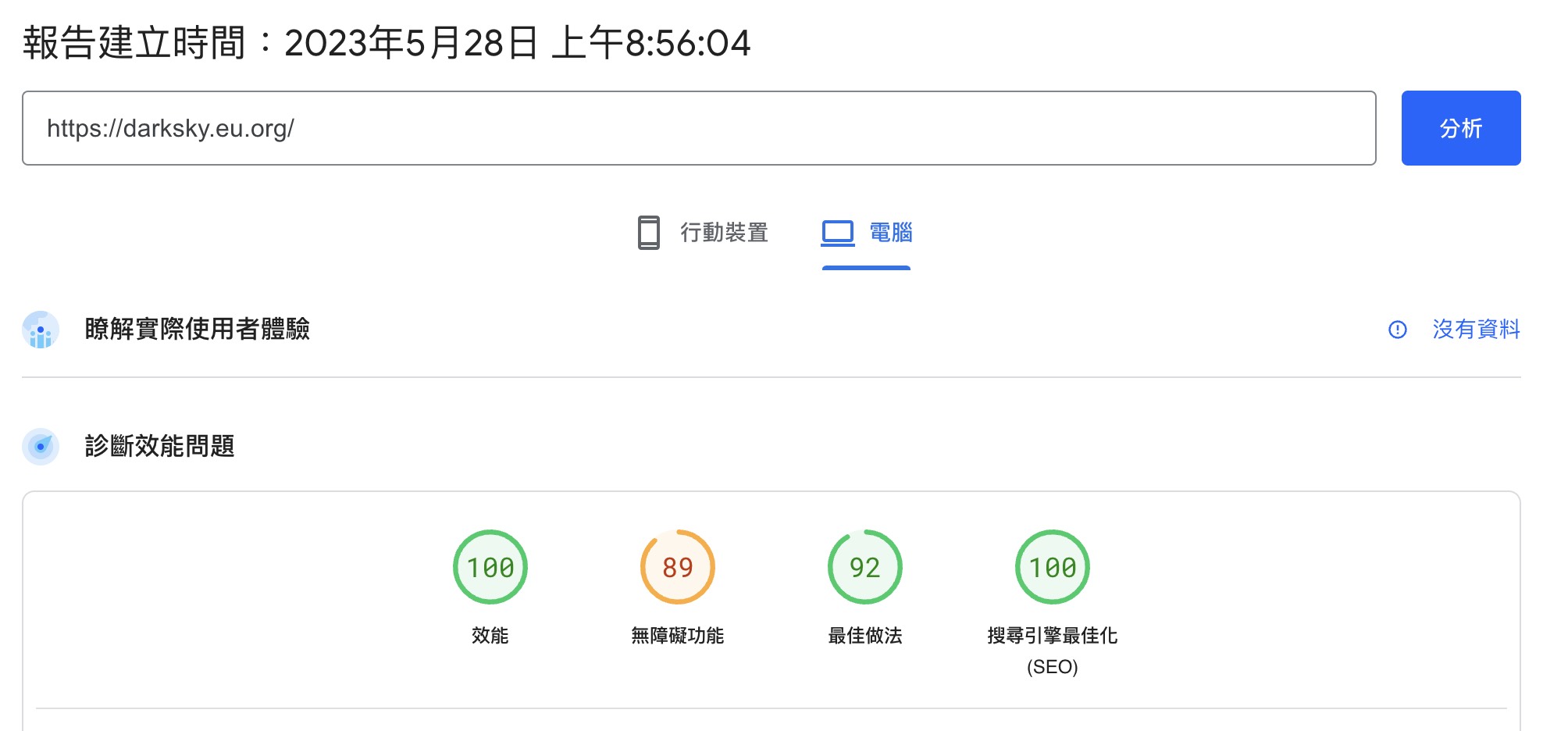Viewport: 1568px width, 731px height.
Task: Click the 最佳做法 category label
Action: (x=864, y=636)
